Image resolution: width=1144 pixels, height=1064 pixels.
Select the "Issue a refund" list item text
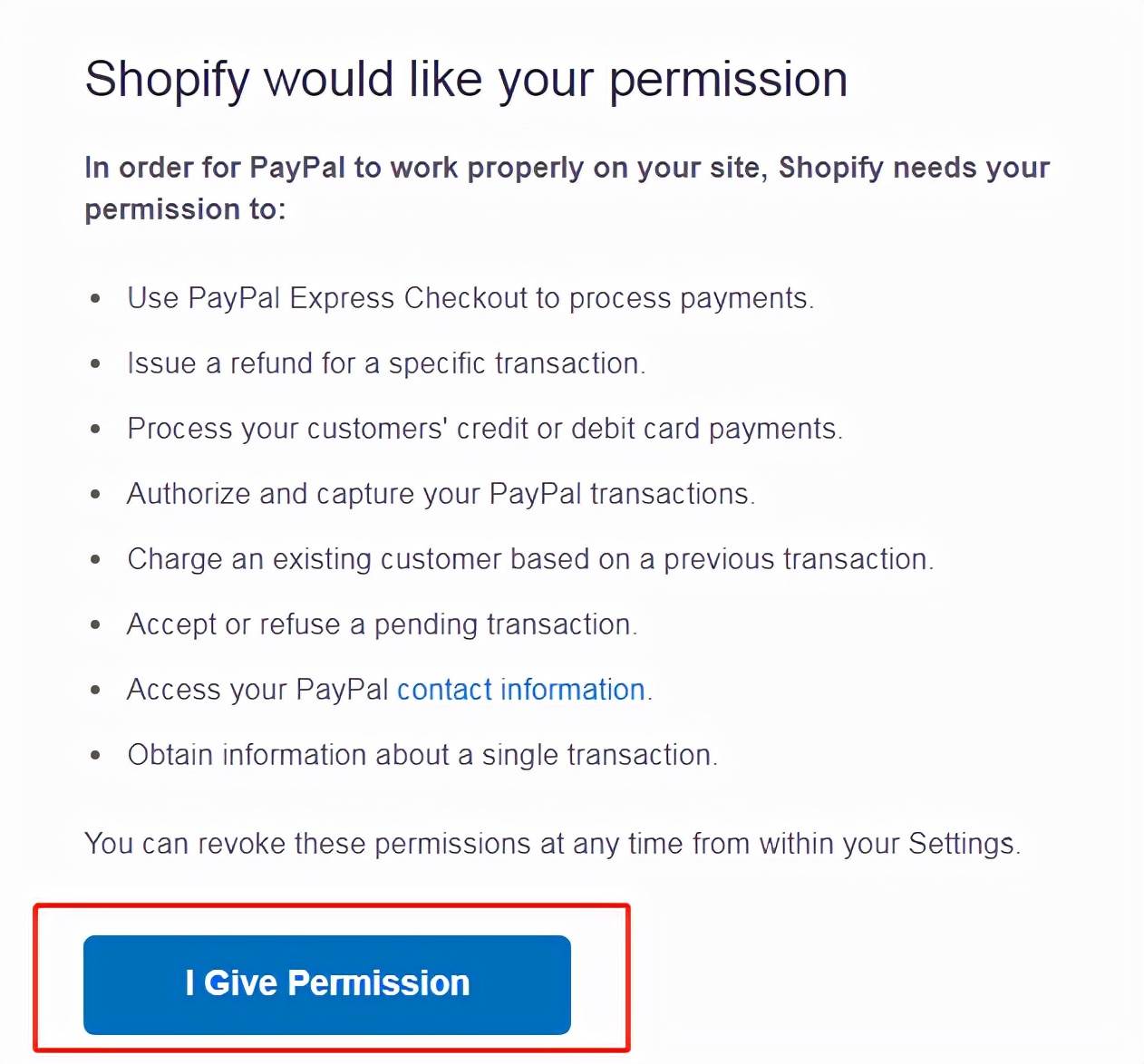tap(386, 363)
